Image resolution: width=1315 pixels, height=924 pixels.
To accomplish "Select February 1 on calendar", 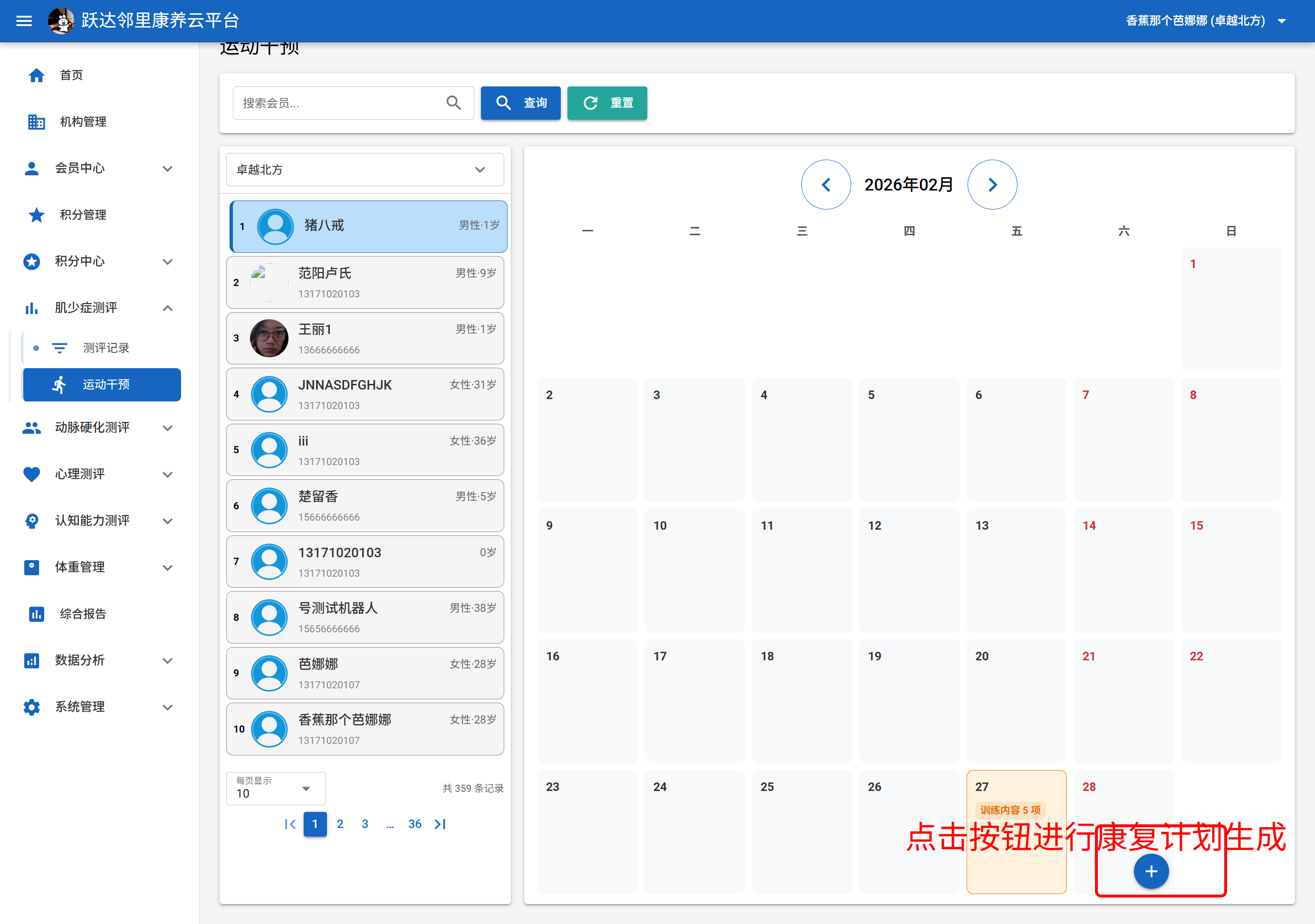I will (x=1231, y=309).
